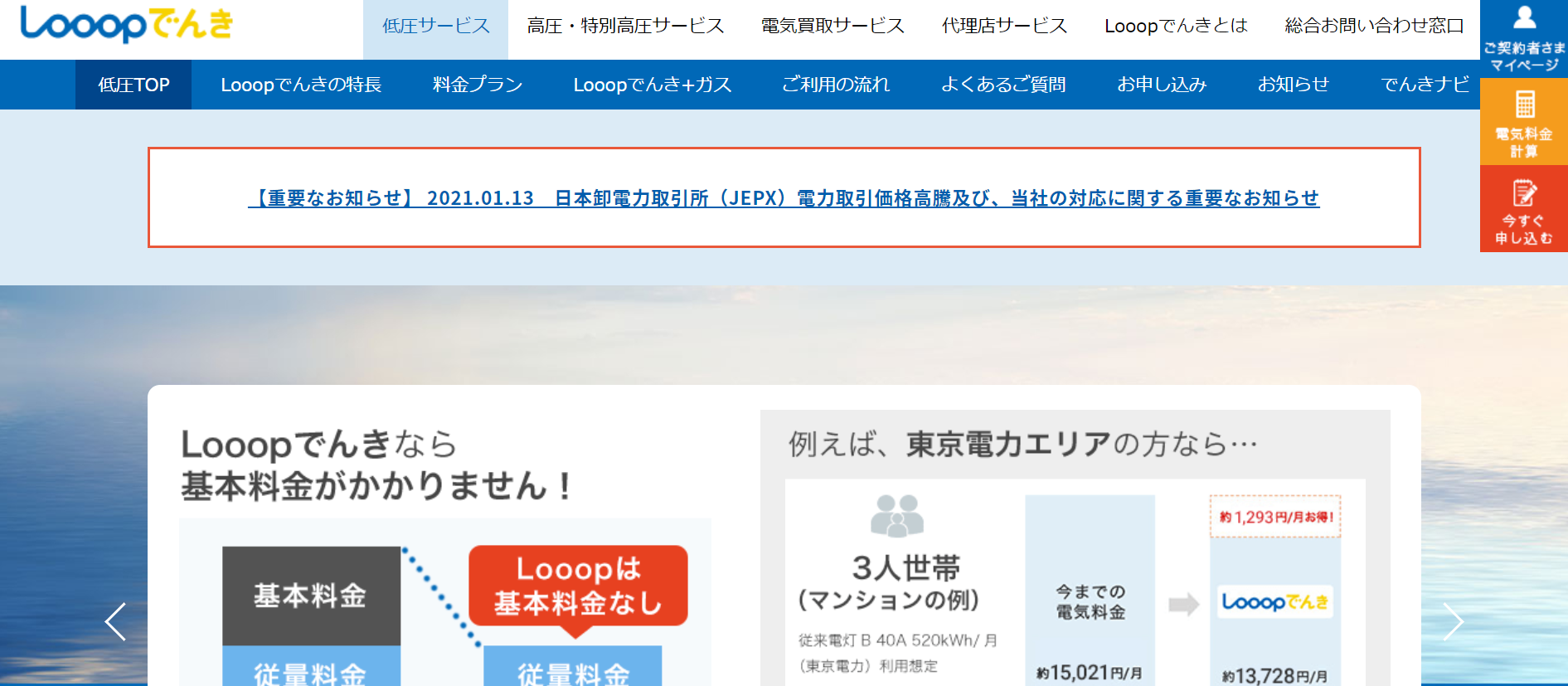Open the 電気料金計算 calculator icon
Screen dimensions: 1568x686
click(x=1524, y=106)
